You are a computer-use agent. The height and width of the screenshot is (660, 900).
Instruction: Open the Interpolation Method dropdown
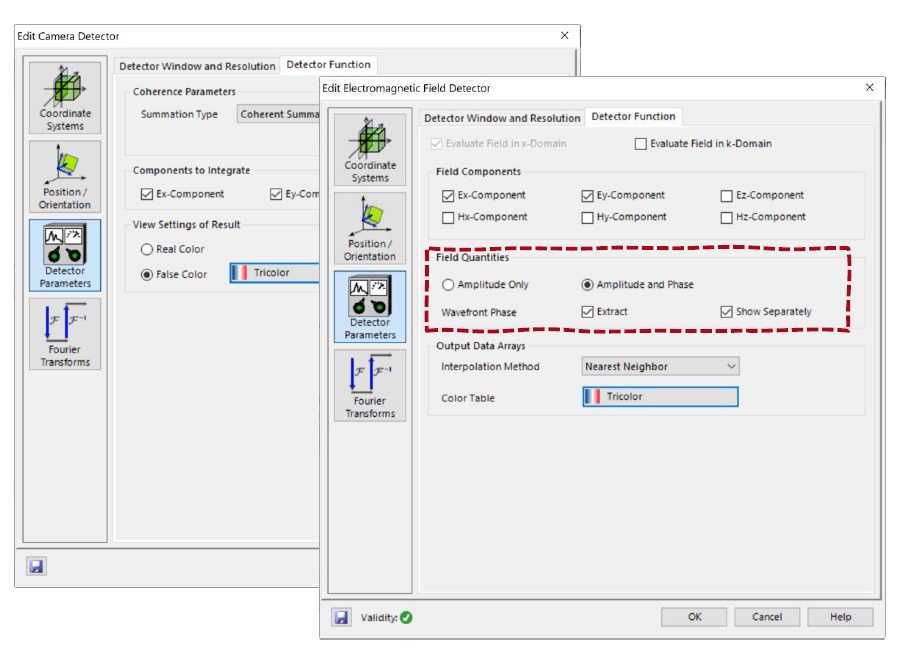tap(660, 366)
